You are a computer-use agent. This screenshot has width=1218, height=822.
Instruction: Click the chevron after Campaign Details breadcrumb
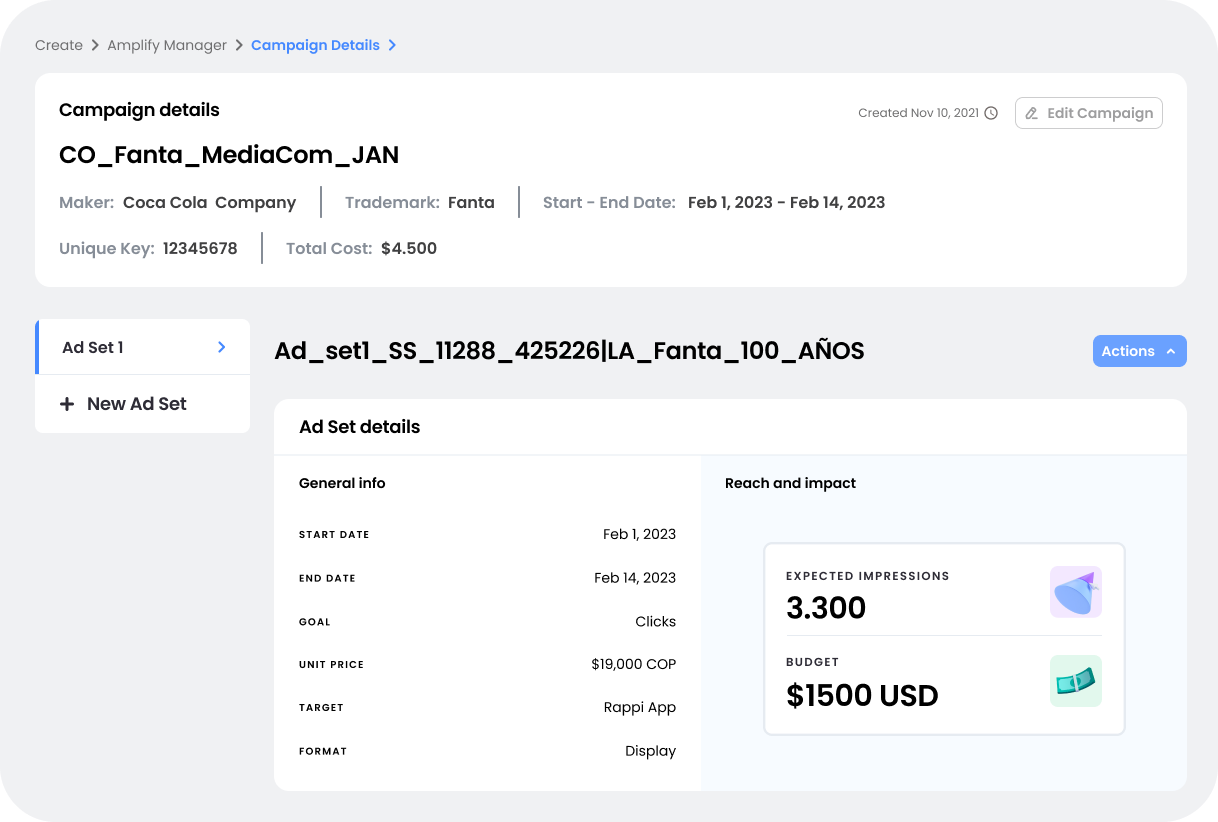(x=392, y=45)
